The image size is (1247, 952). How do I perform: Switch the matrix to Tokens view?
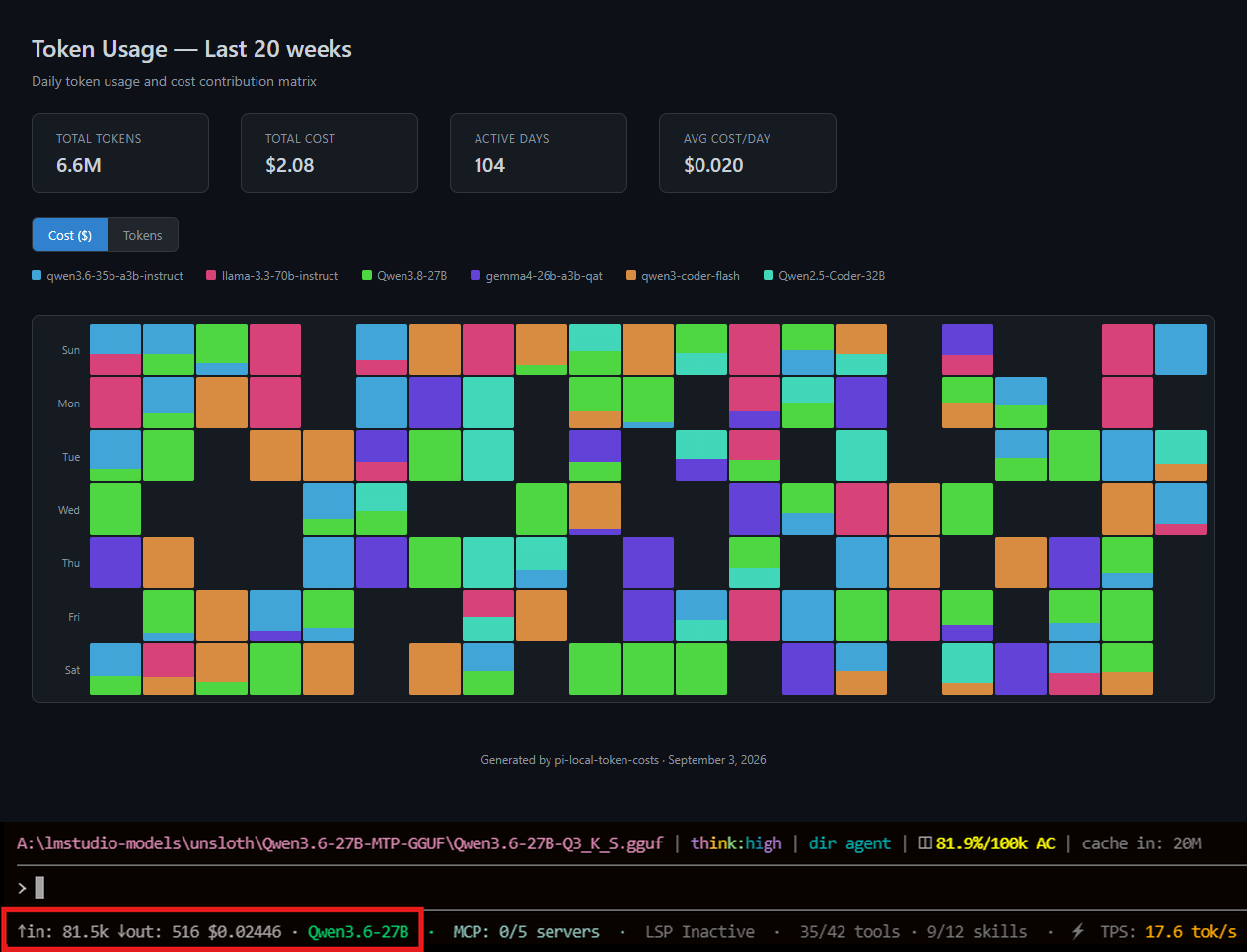(143, 235)
